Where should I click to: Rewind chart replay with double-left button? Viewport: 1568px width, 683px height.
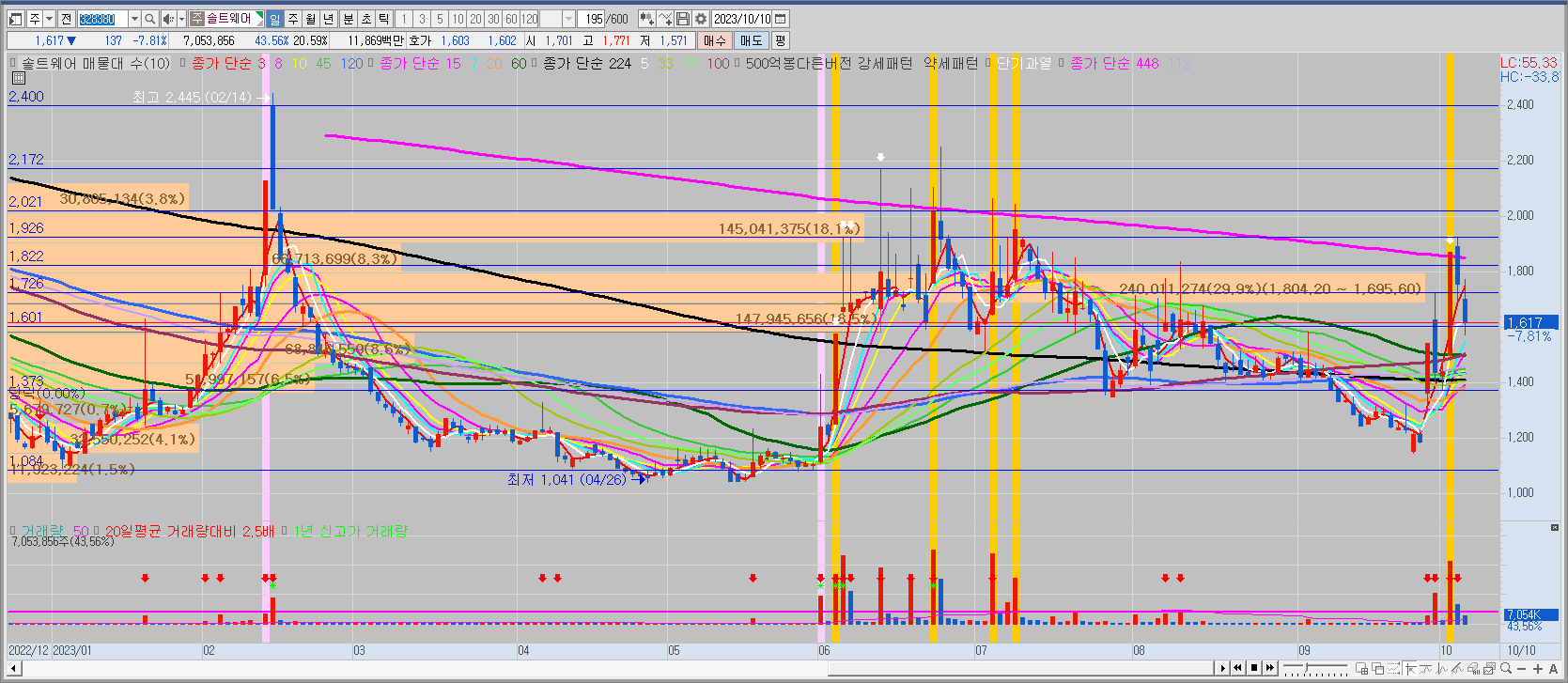[x=1237, y=668]
